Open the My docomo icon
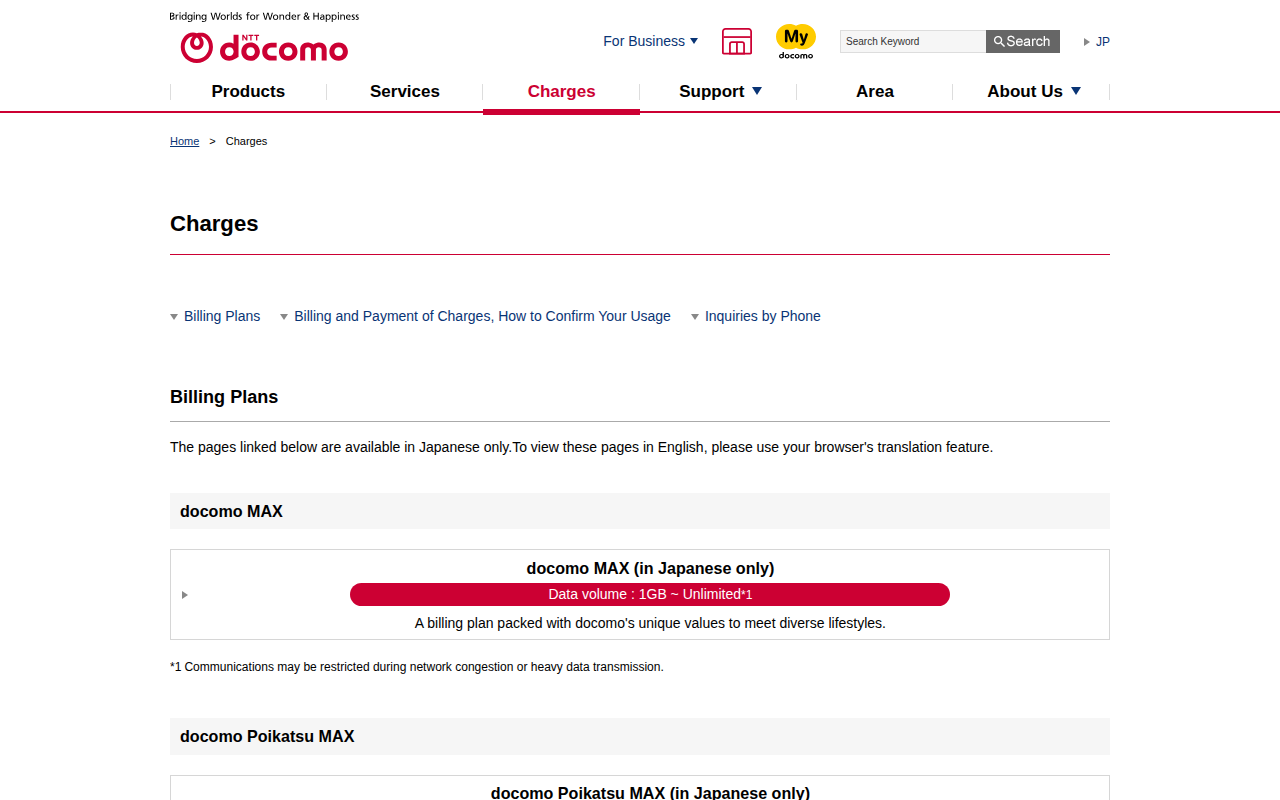Screen dimensions: 1280x800 [796, 41]
